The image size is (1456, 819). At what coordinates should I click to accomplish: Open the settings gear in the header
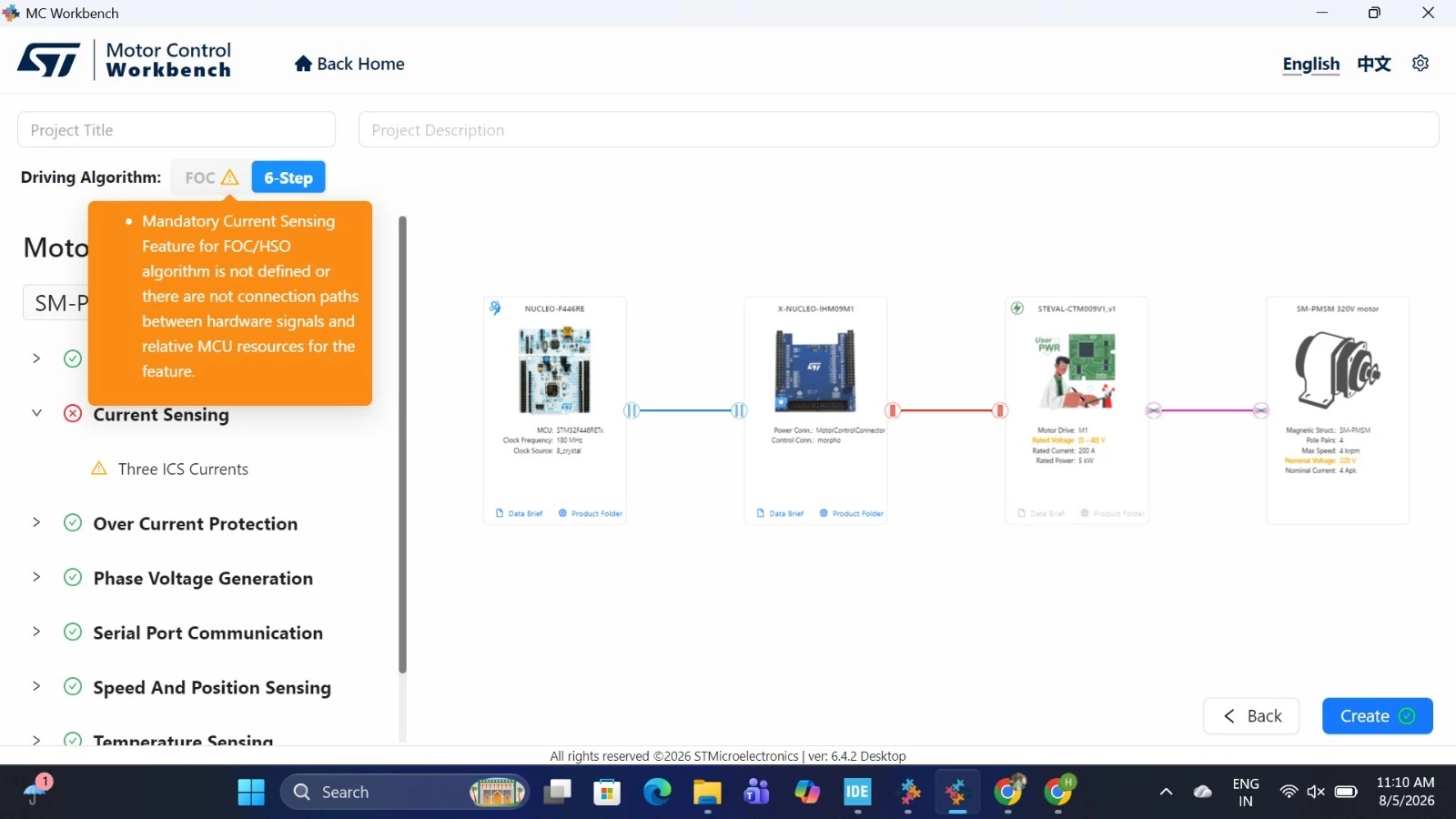pos(1421,64)
